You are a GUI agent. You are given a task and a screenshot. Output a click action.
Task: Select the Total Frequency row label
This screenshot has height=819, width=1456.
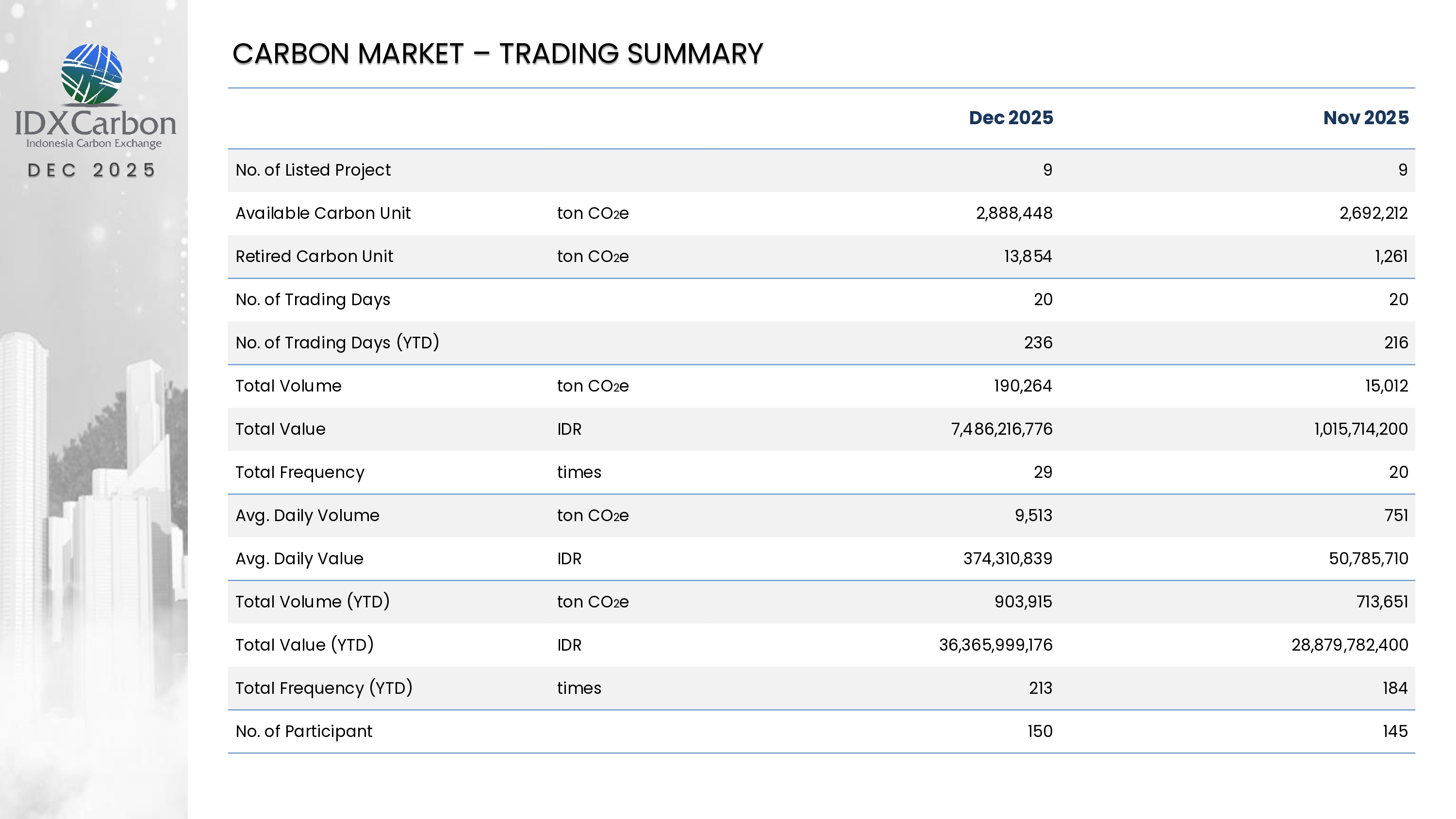click(300, 473)
